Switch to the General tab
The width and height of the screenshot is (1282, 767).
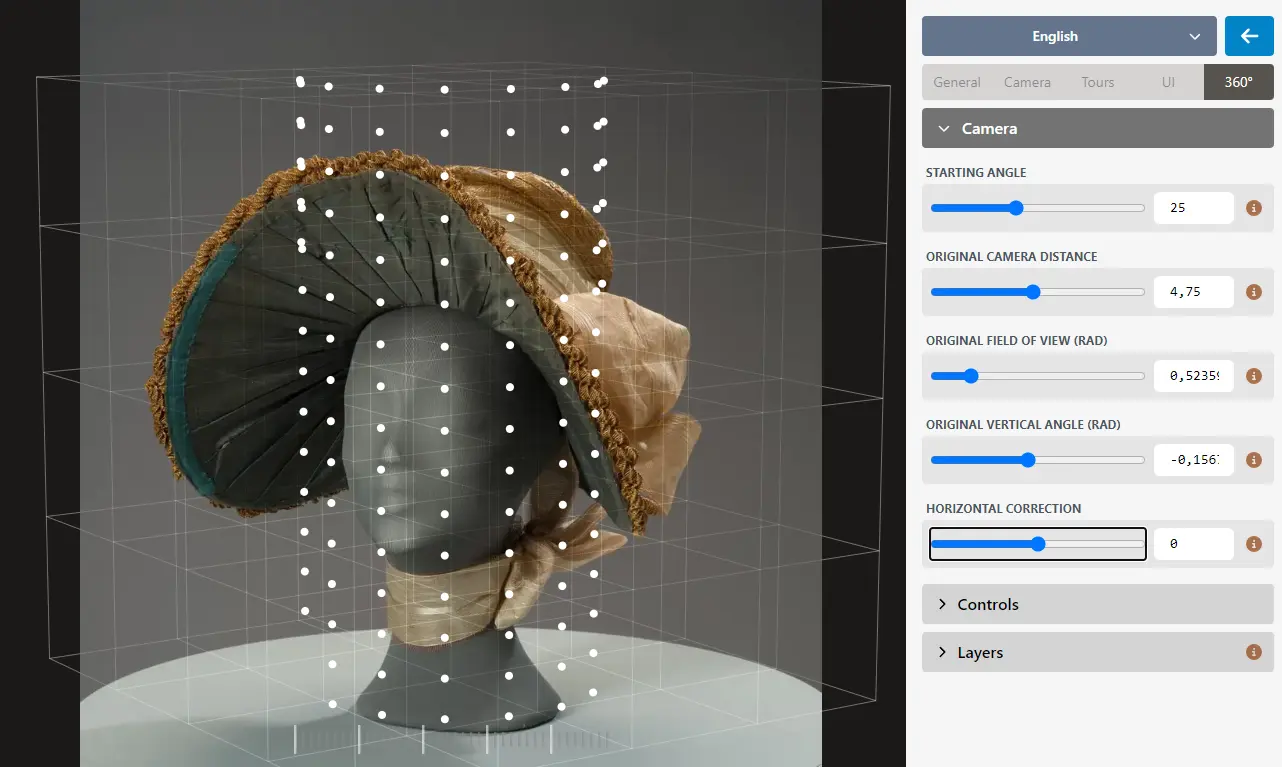956,82
